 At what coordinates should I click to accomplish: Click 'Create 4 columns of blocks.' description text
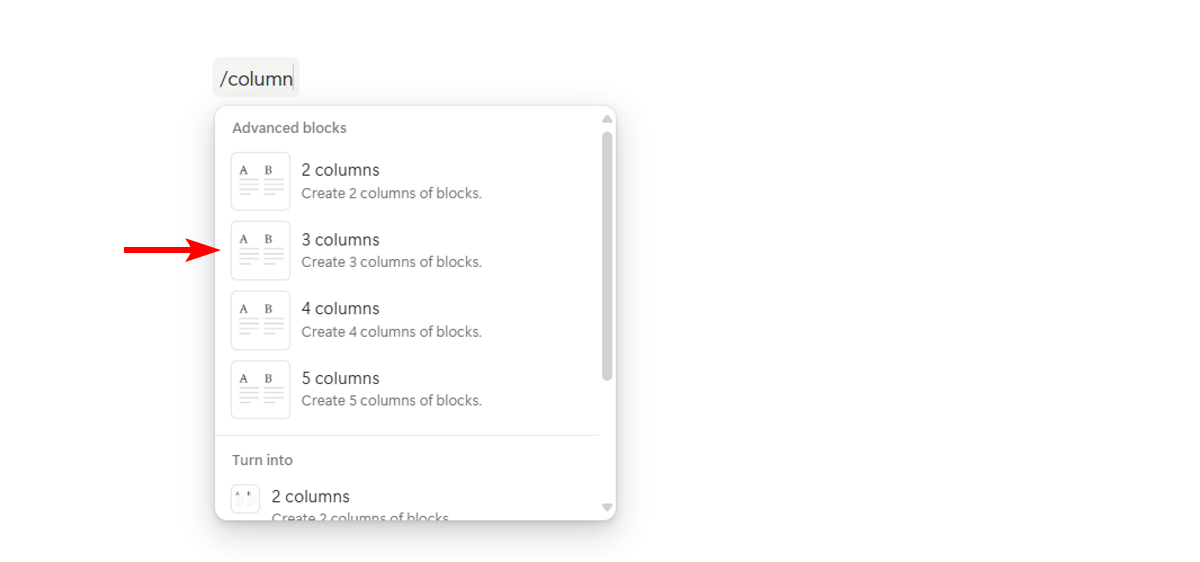[392, 331]
